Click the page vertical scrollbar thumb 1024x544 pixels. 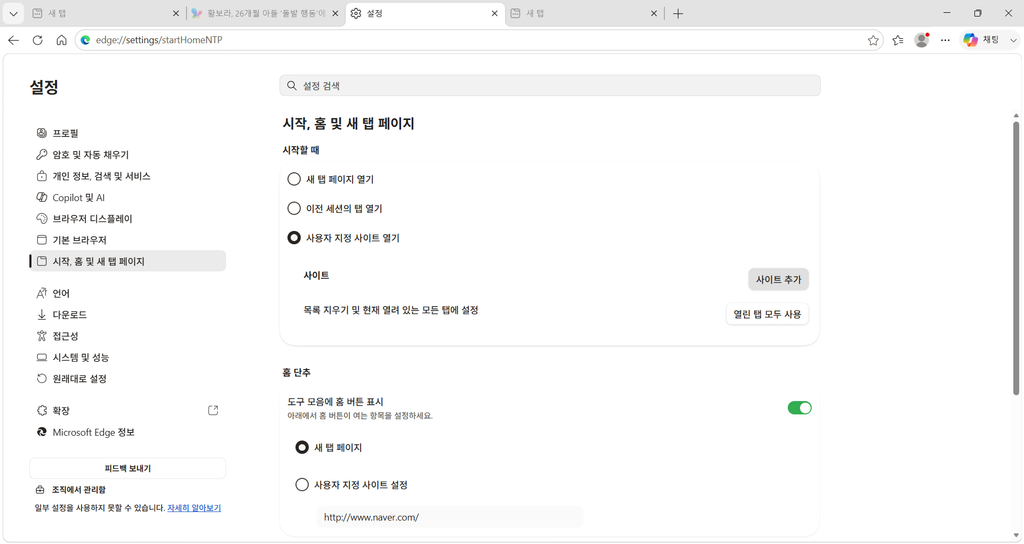pos(1016,258)
